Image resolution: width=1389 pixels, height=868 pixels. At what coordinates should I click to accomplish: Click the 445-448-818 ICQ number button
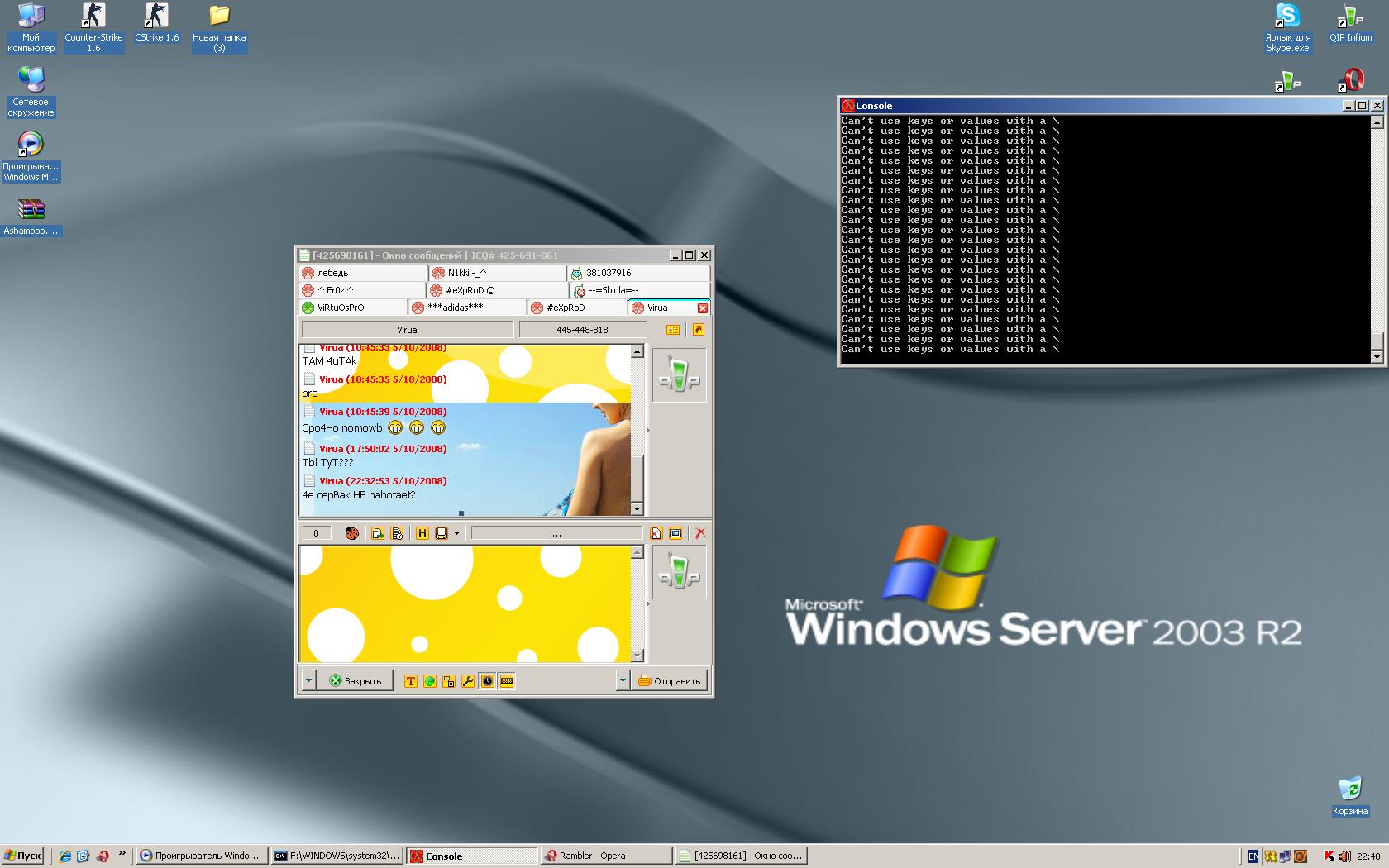pos(582,330)
